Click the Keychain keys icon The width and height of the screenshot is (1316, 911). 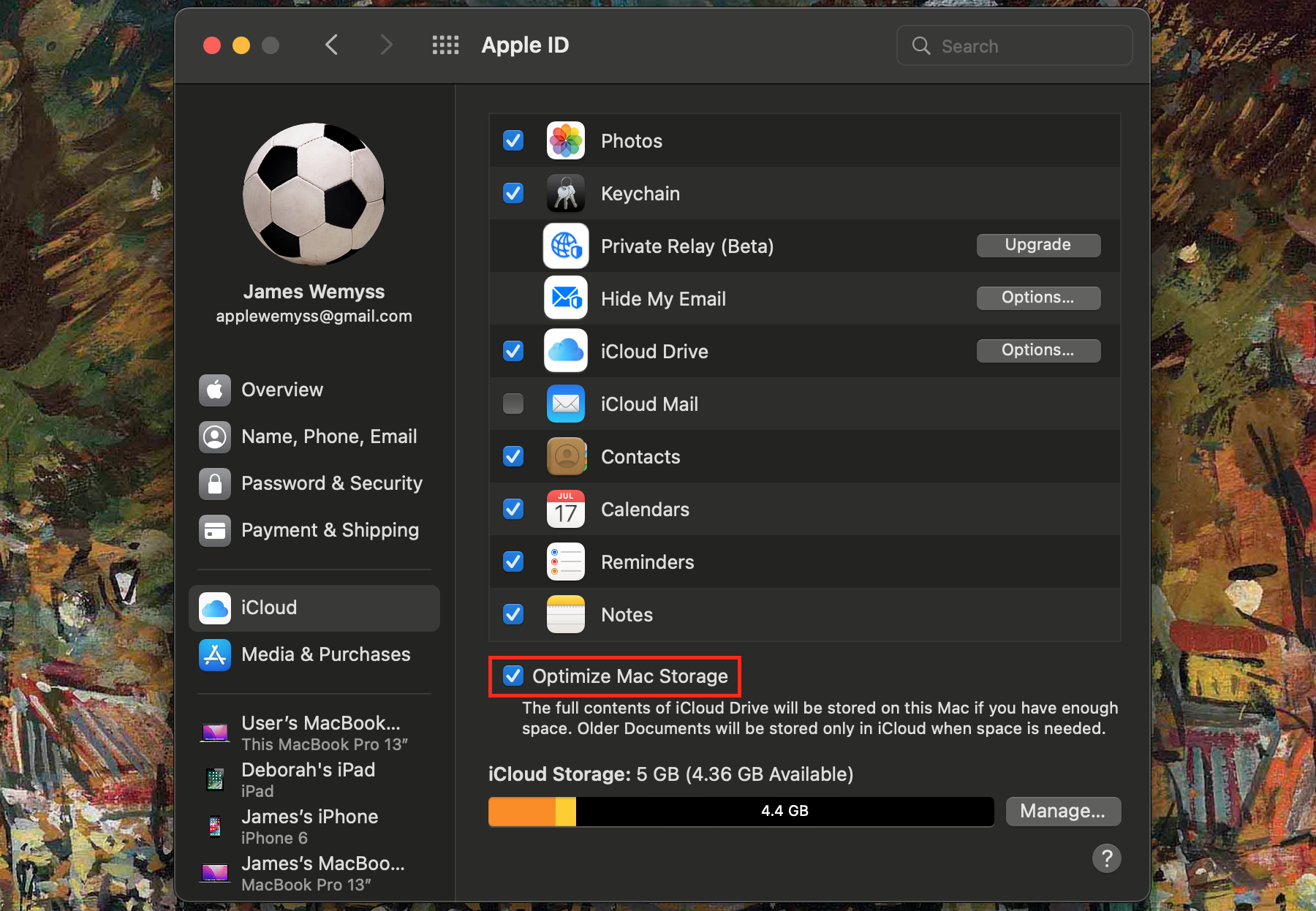point(566,193)
